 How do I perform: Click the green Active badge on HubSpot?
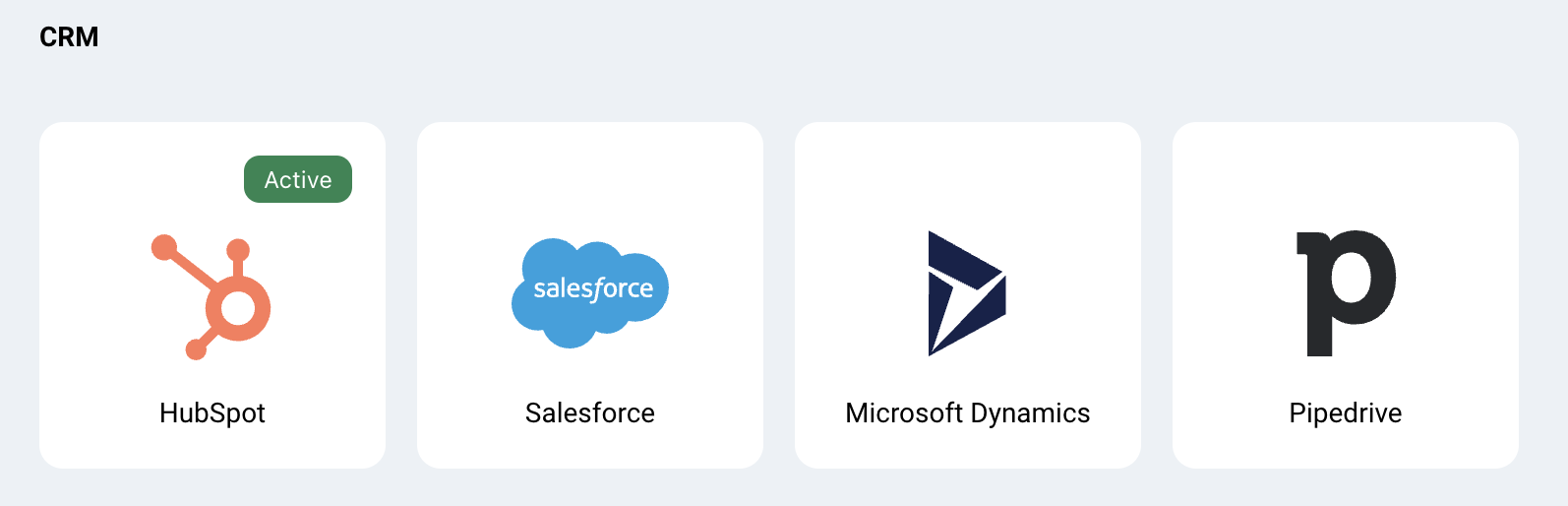(x=298, y=179)
